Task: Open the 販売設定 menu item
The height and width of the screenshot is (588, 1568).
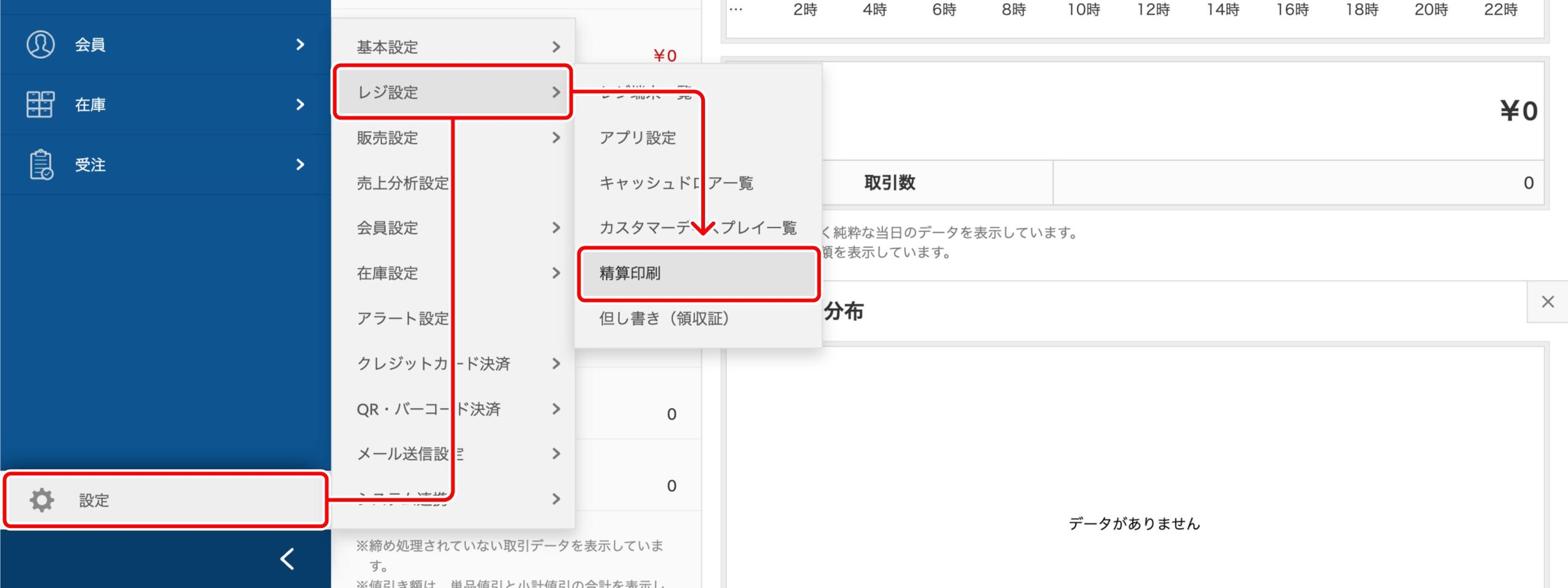Action: (453, 137)
